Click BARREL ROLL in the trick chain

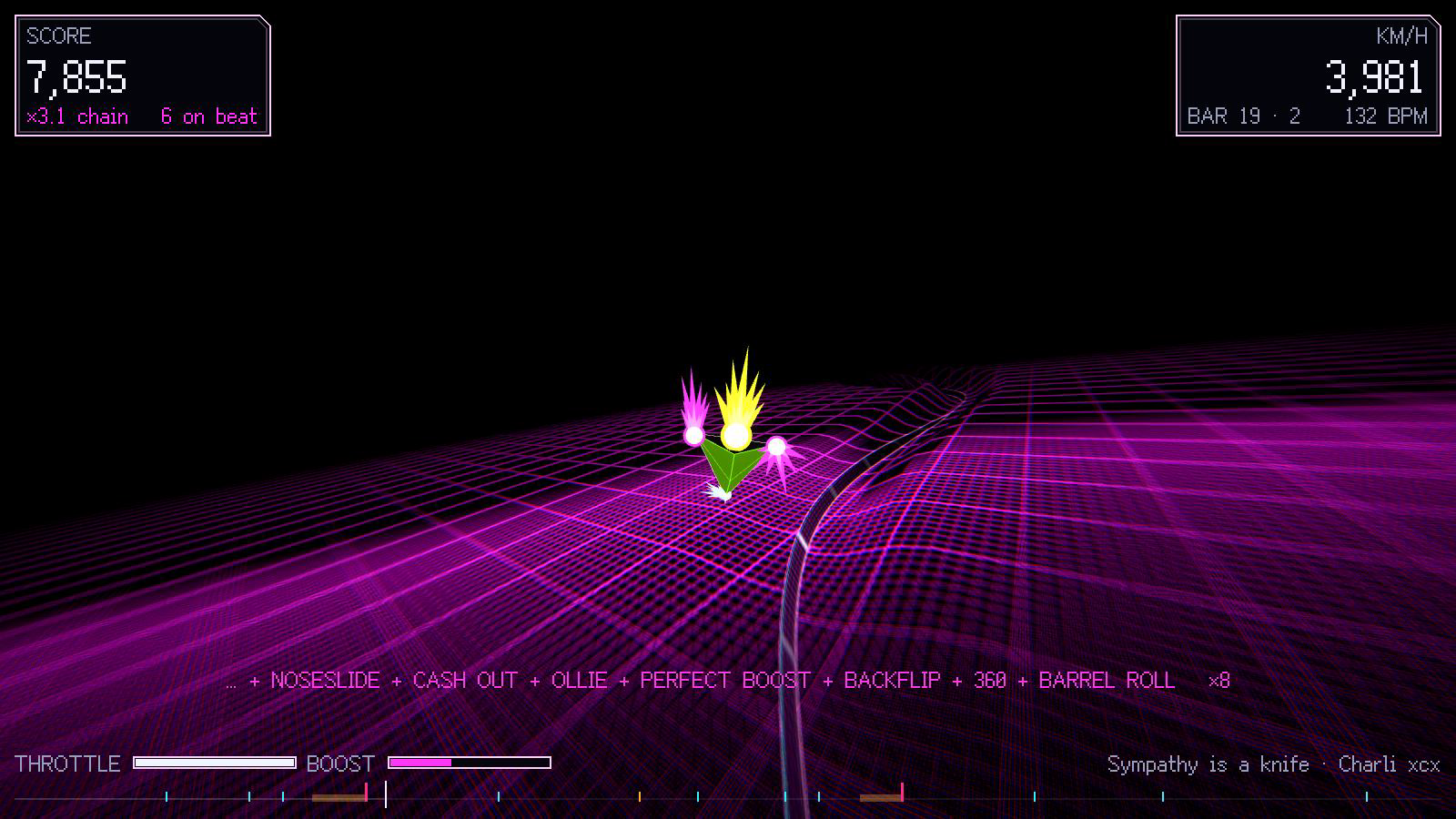pyautogui.click(x=1107, y=681)
